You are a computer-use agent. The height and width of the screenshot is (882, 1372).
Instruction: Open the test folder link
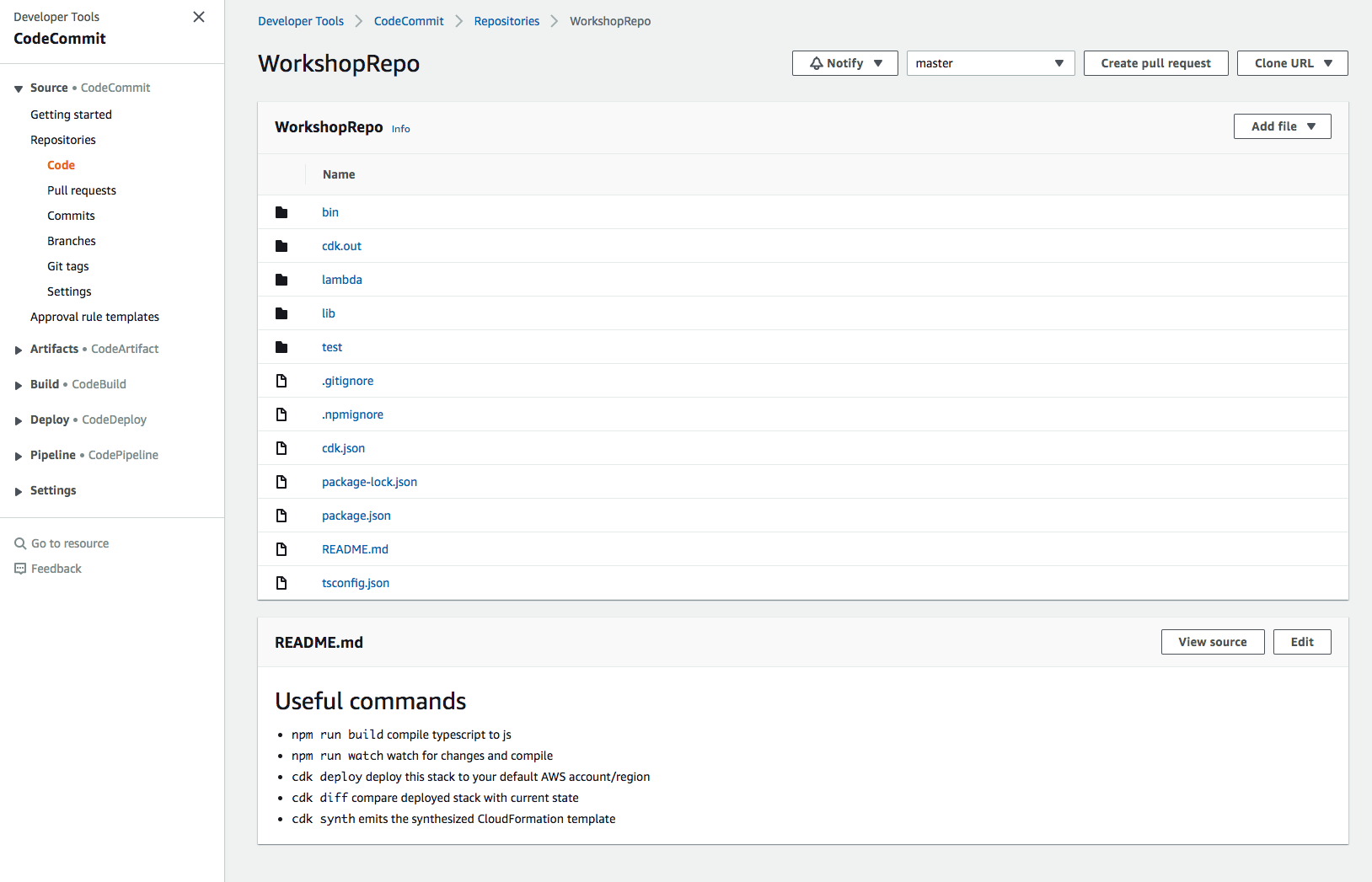tap(332, 347)
